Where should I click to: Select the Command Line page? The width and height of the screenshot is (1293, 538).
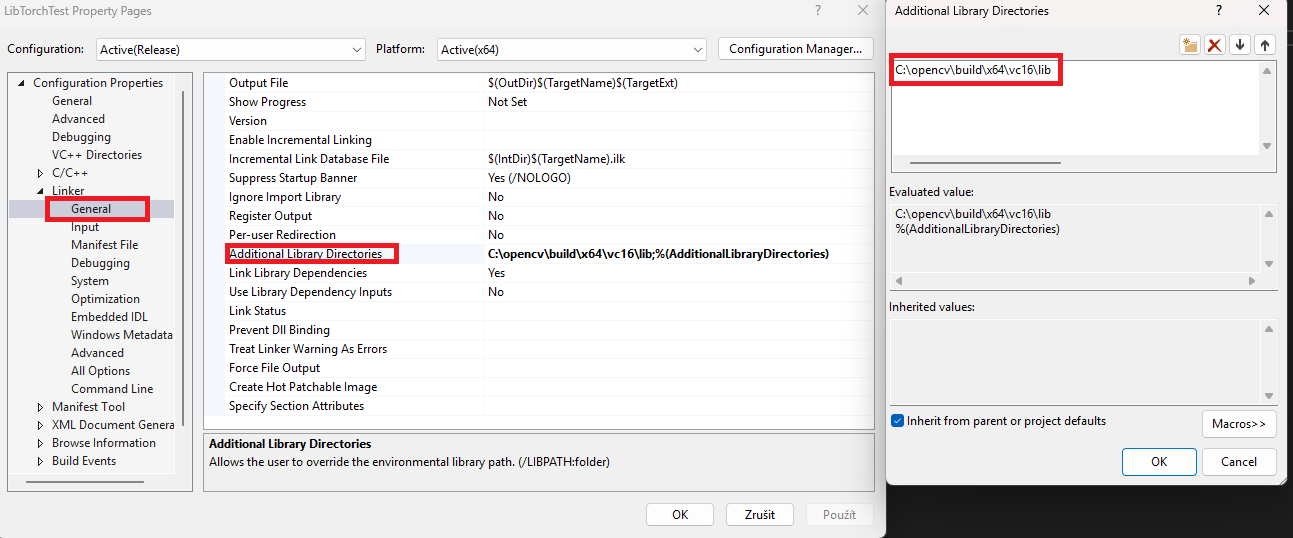pyautogui.click(x=112, y=389)
